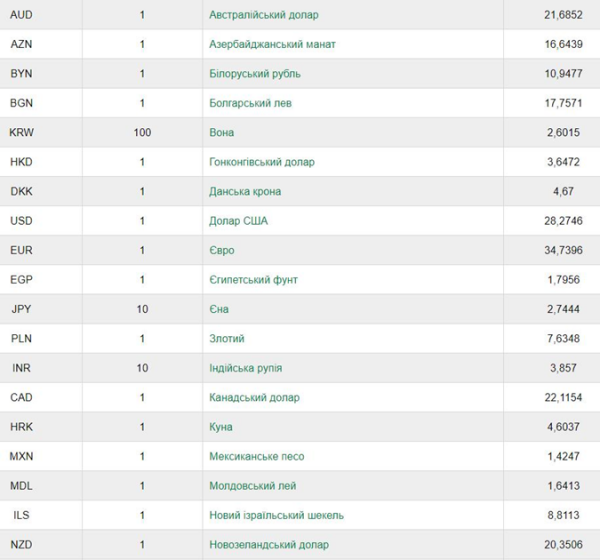Select the Молдовський лей link
Viewport: 600px width, 560px height.
[253, 486]
